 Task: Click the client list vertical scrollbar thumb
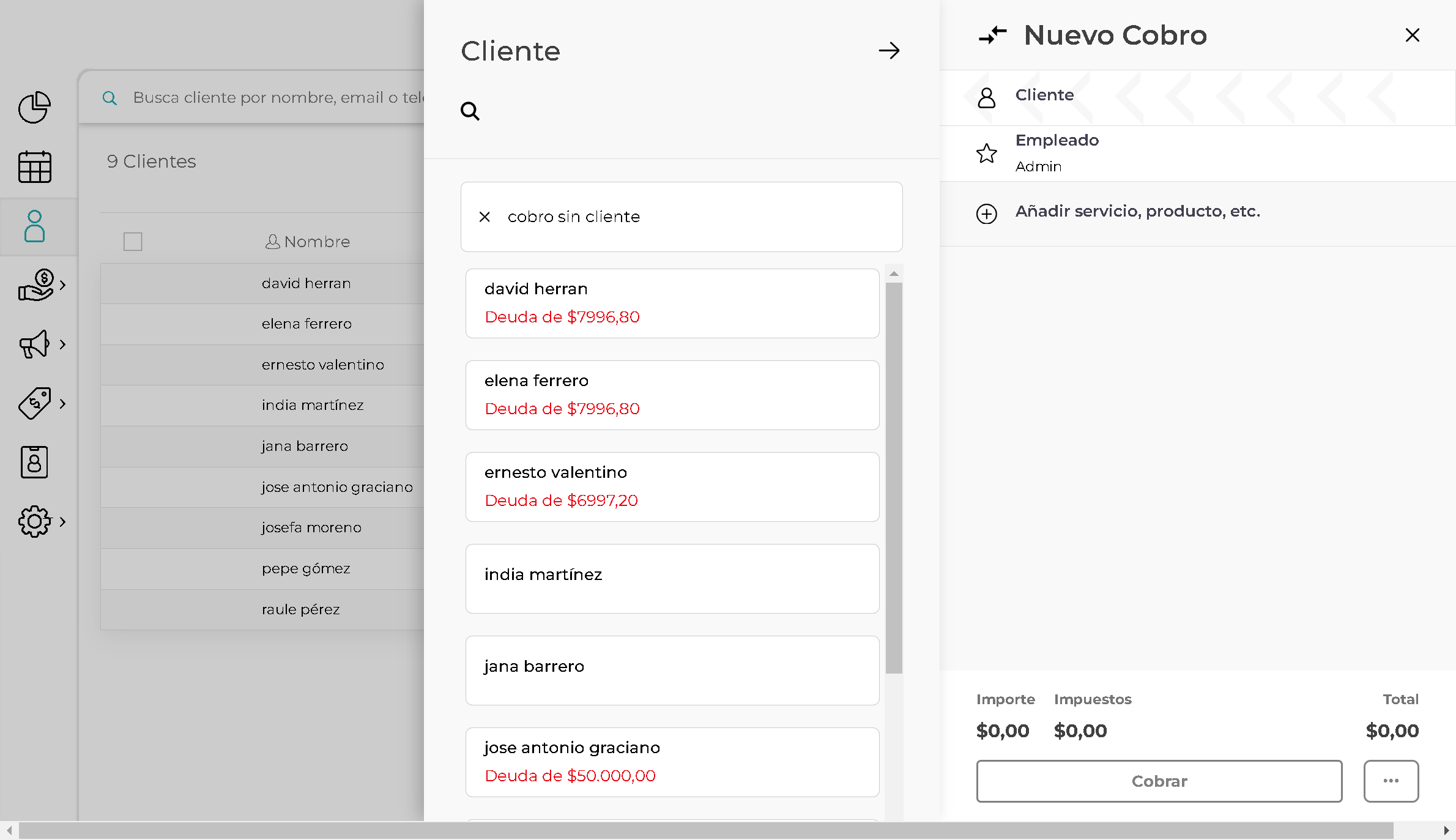click(x=894, y=478)
